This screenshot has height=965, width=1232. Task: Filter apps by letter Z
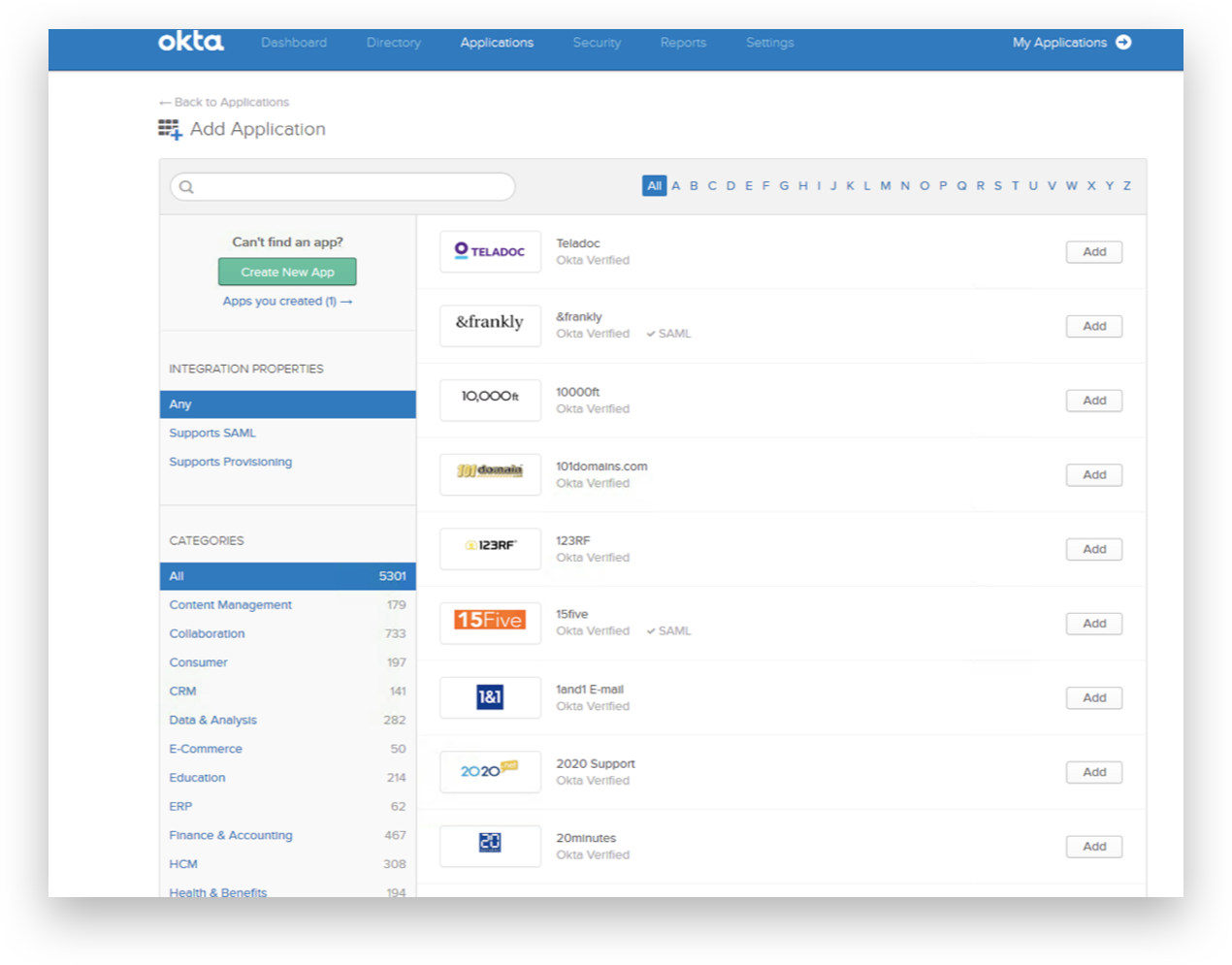[x=1127, y=185]
